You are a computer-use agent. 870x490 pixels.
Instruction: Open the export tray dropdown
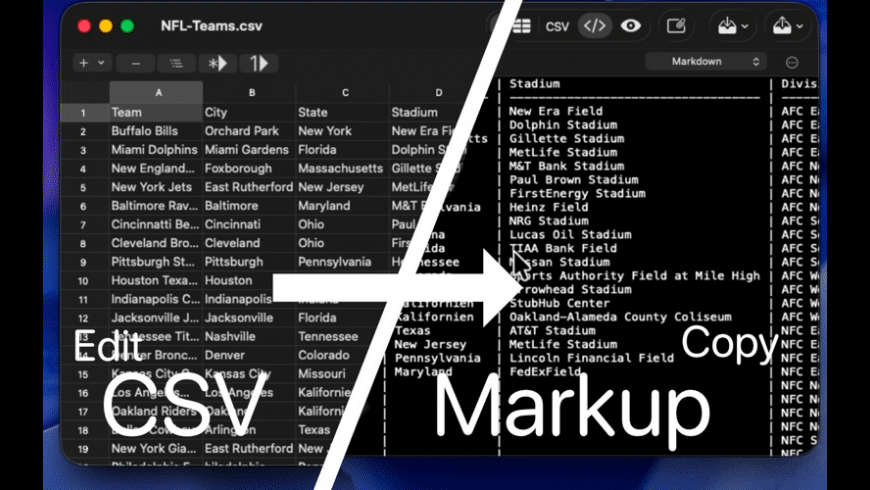tap(788, 26)
